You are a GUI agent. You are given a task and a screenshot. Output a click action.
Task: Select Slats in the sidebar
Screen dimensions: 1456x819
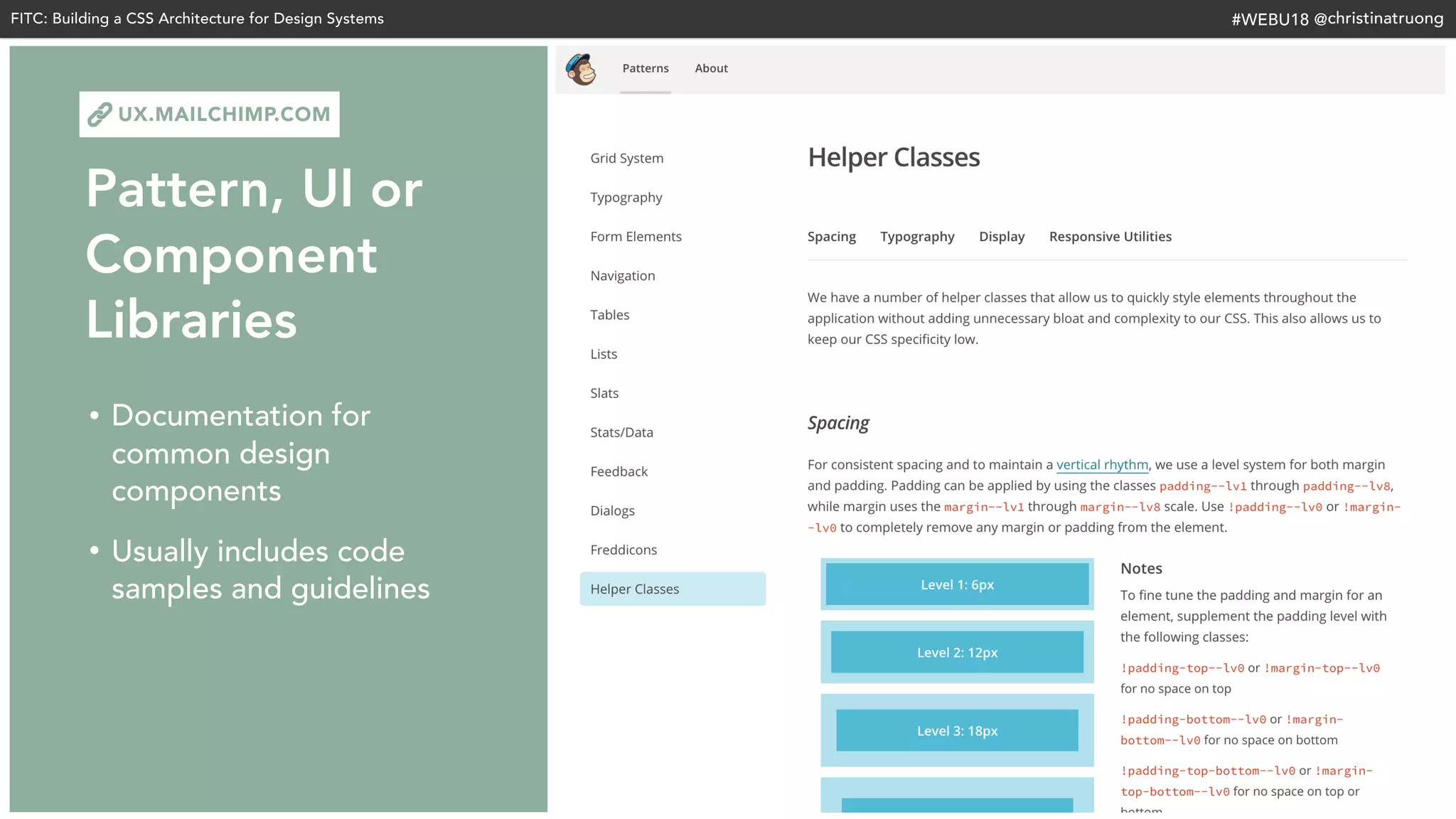click(x=604, y=392)
